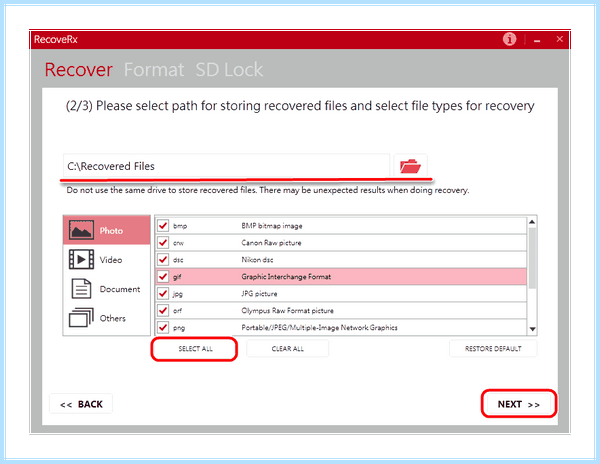Uncheck the bmp file type checkbox

pyautogui.click(x=163, y=225)
